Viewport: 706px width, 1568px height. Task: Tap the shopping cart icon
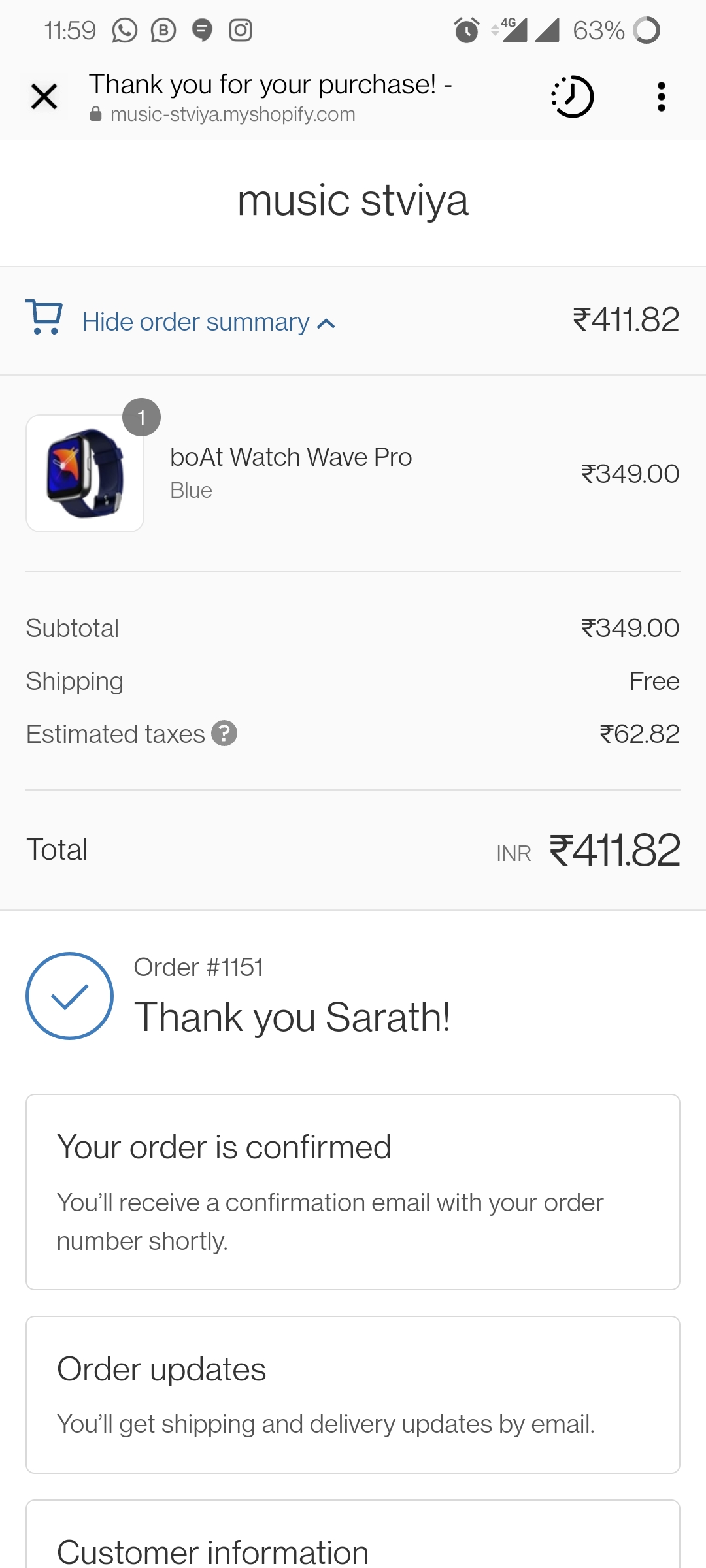click(x=44, y=318)
